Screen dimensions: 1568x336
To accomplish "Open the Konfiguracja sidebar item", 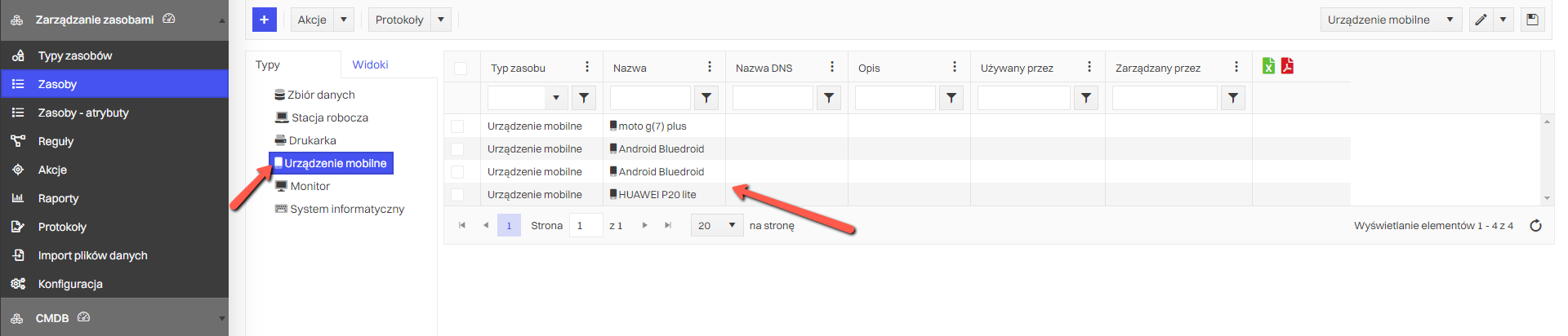I will [70, 284].
